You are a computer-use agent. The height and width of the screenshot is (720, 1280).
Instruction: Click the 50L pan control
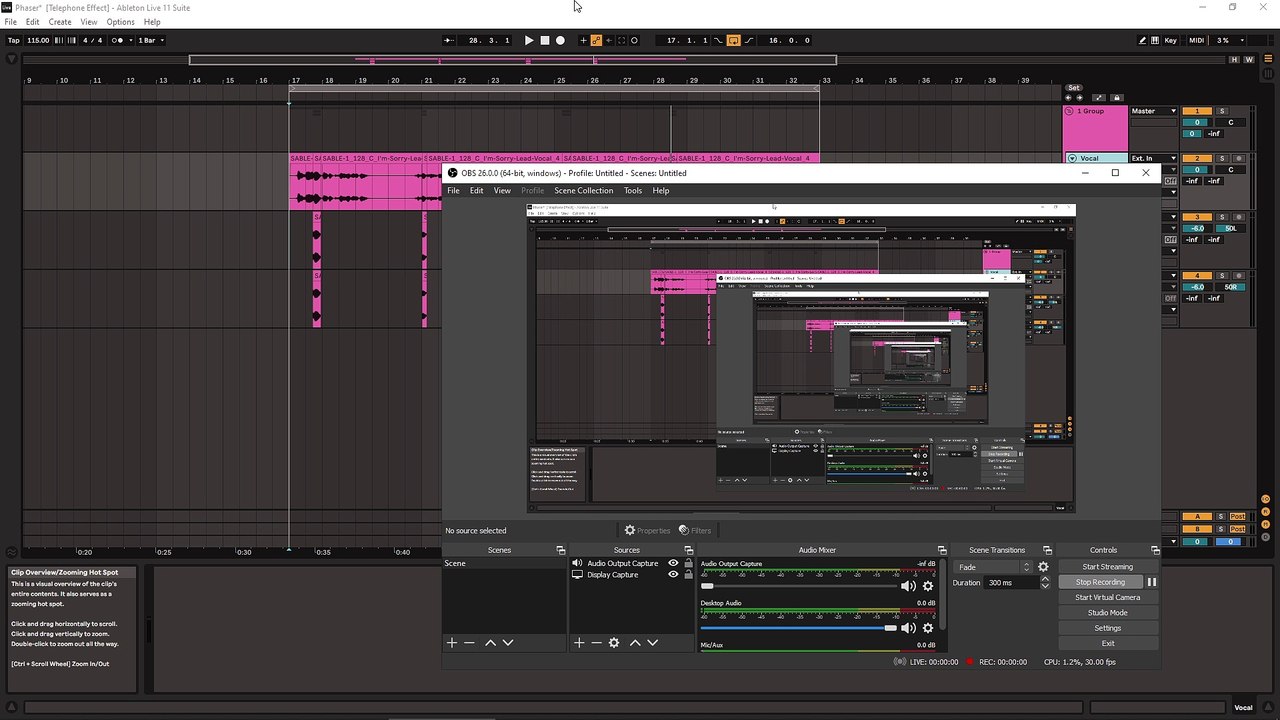(1231, 228)
